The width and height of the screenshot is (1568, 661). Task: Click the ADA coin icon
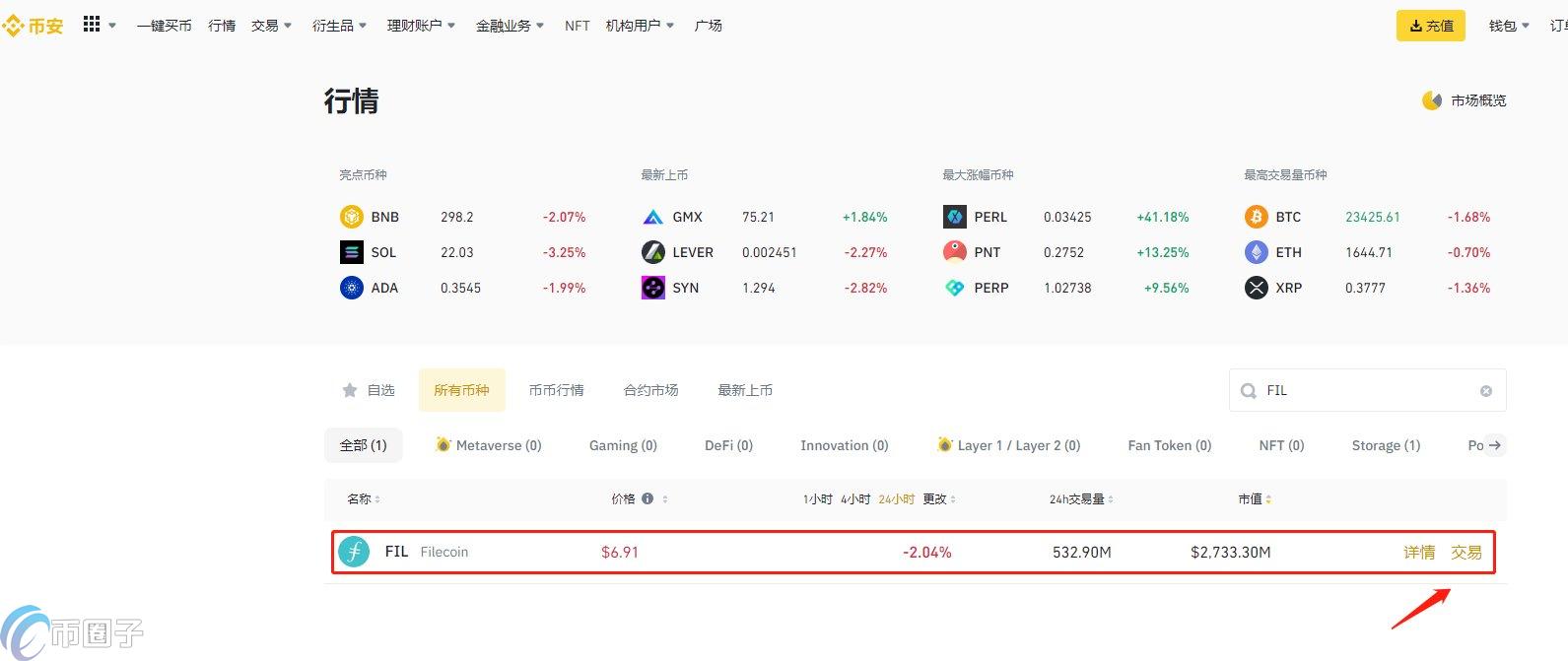coord(352,288)
